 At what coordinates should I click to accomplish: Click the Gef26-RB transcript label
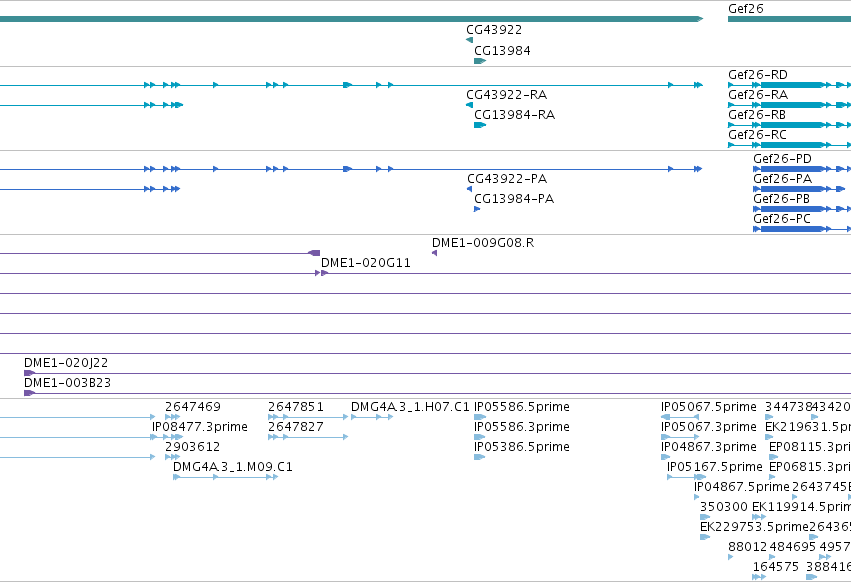point(757,115)
